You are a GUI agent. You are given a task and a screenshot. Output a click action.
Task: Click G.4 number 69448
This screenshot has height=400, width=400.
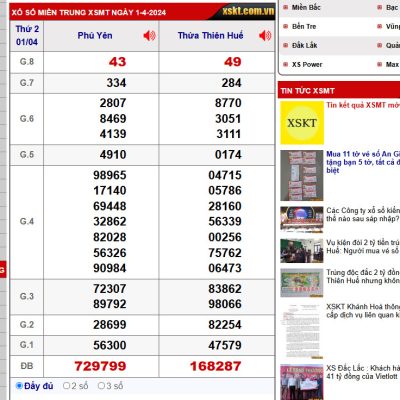point(110,206)
